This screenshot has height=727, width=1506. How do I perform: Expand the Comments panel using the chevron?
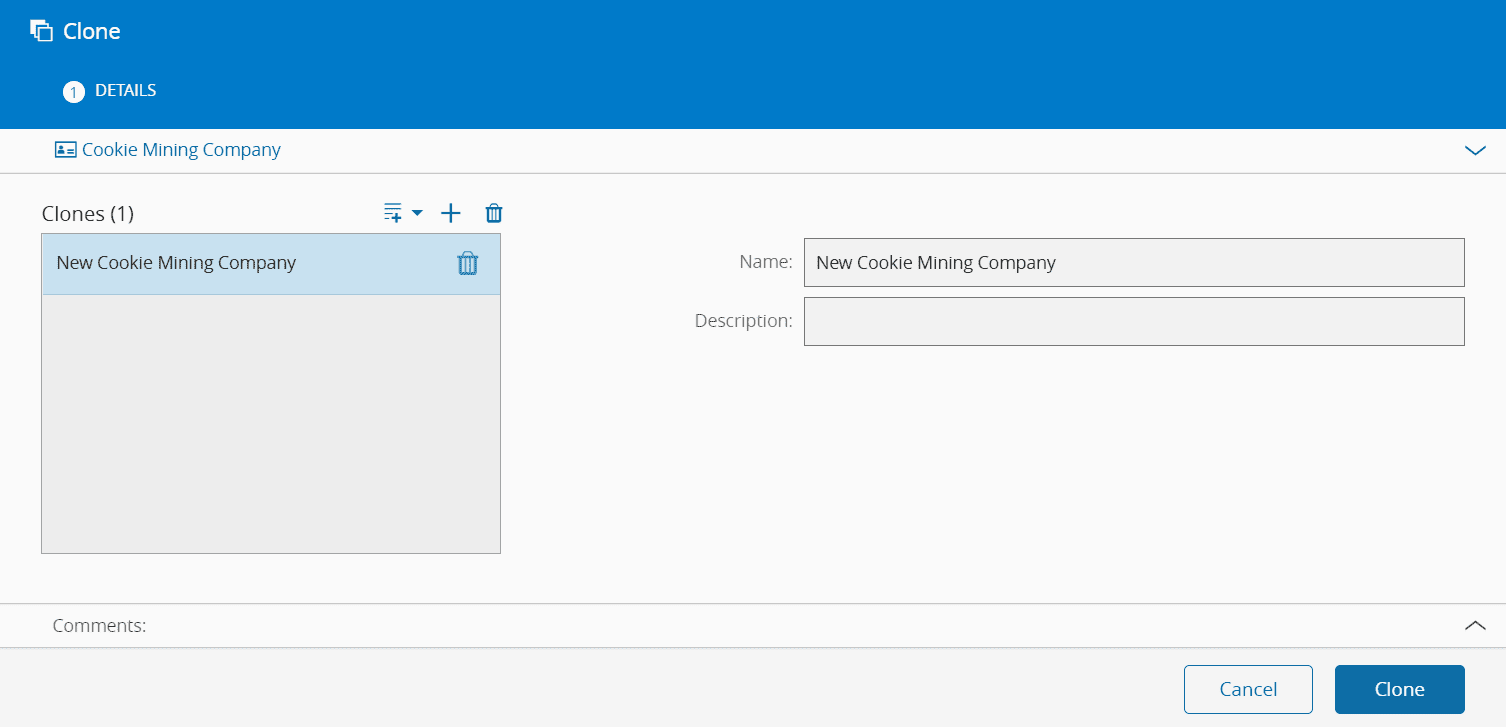point(1475,625)
